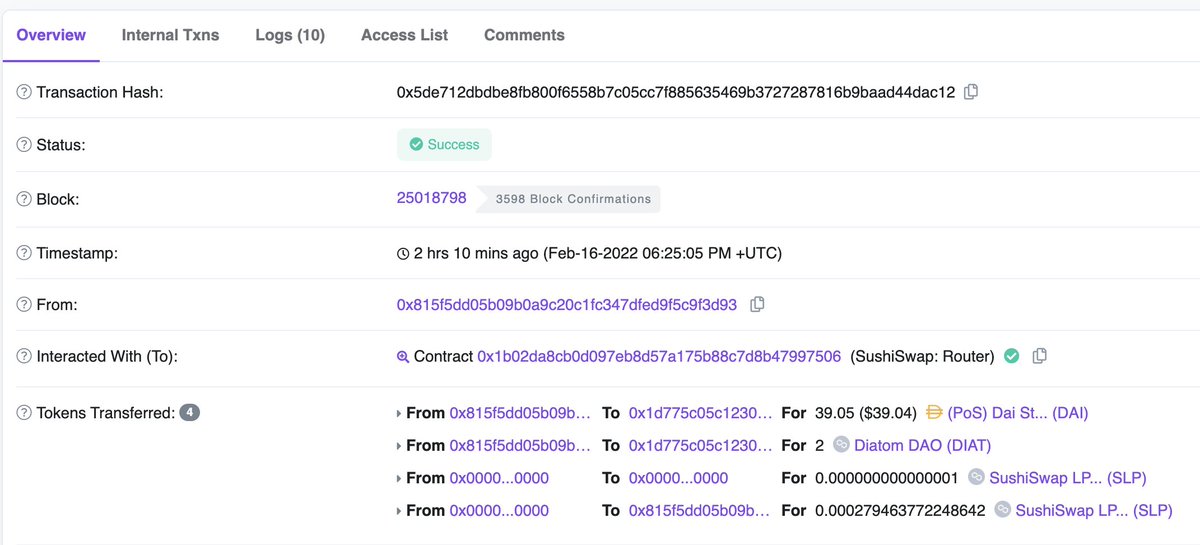Viewport: 1200px width, 545px height.
Task: Click the help icon beside From
Action: 24,304
